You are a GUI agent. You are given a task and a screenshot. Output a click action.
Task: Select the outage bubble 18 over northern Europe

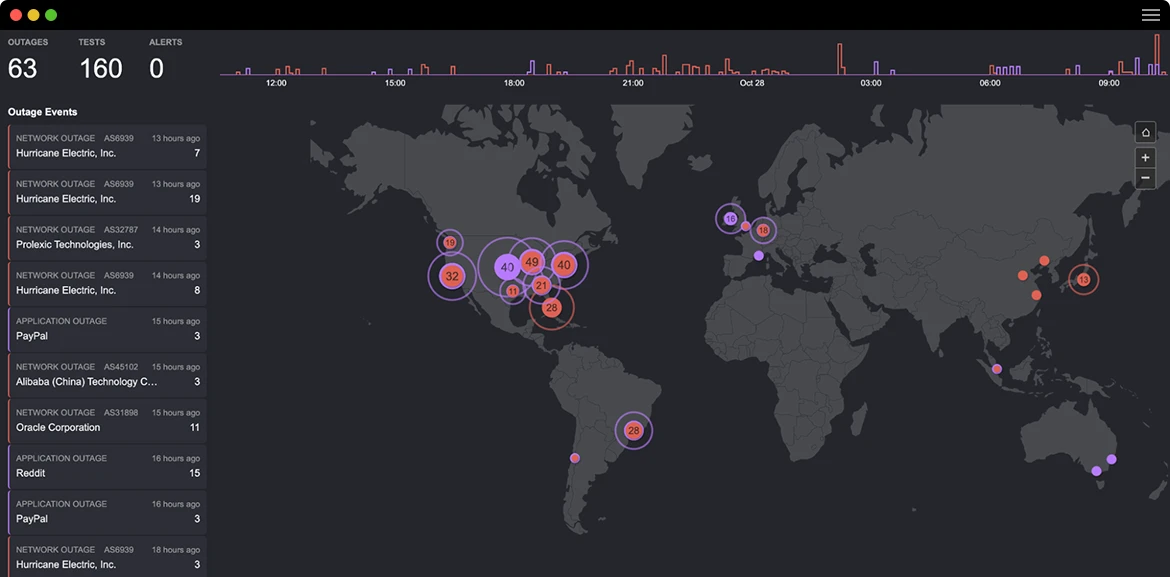pyautogui.click(x=763, y=230)
